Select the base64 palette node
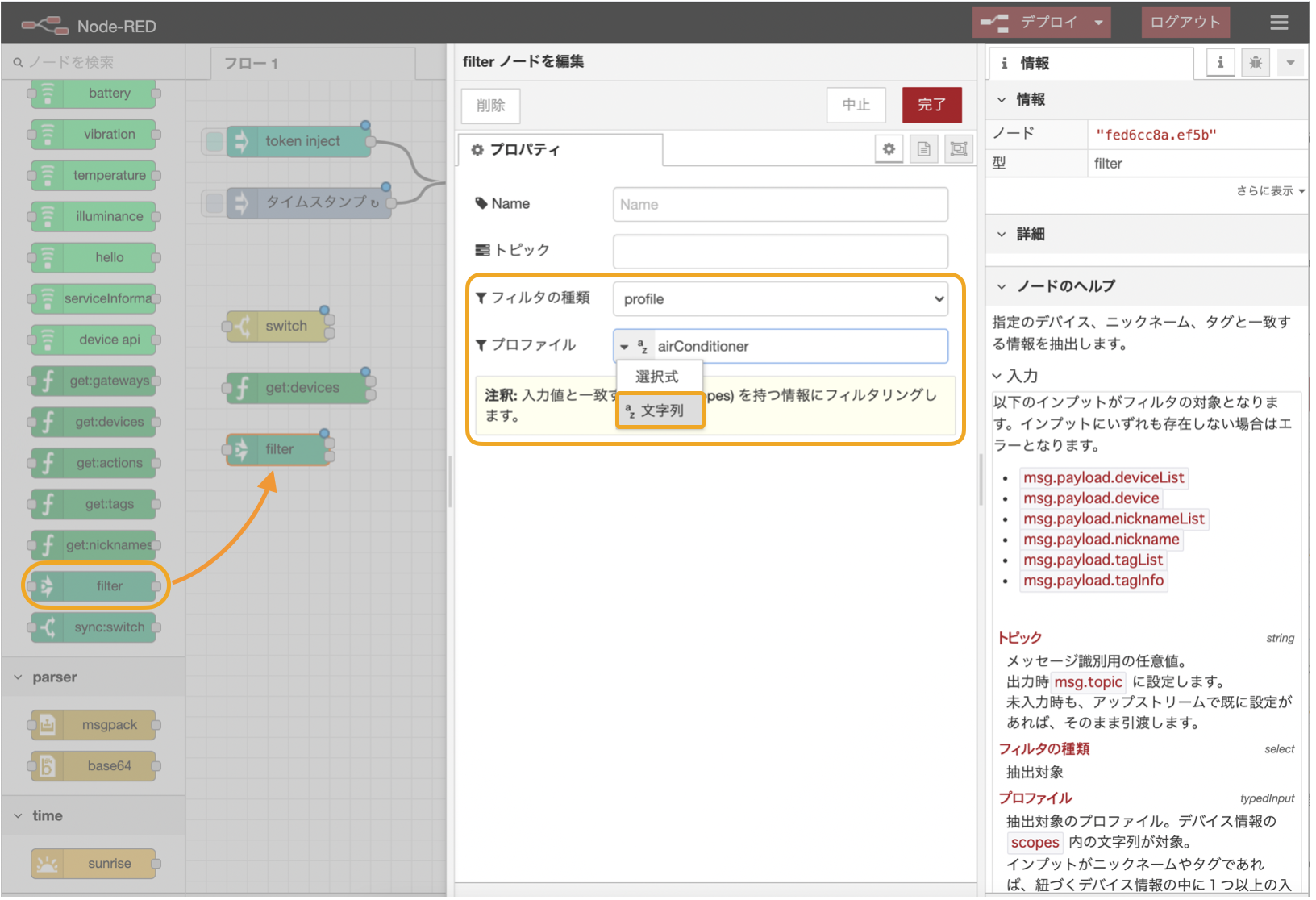 click(x=94, y=767)
